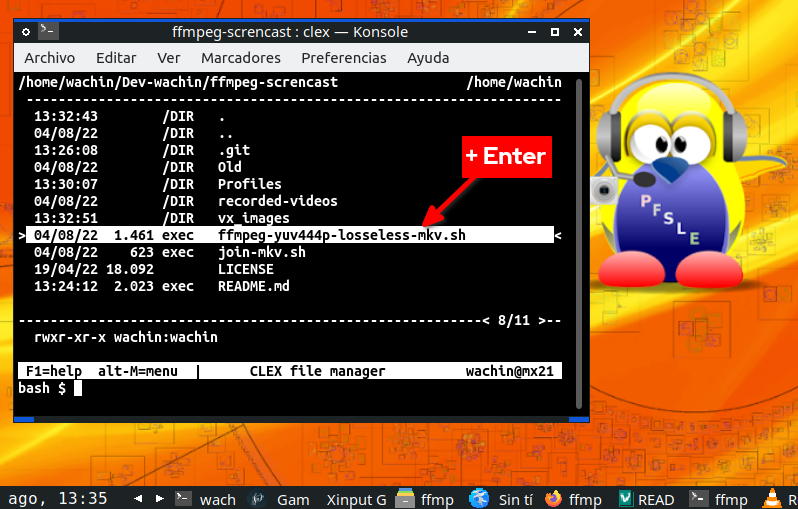Click wachin@mx21 in the status bar

tap(509, 371)
